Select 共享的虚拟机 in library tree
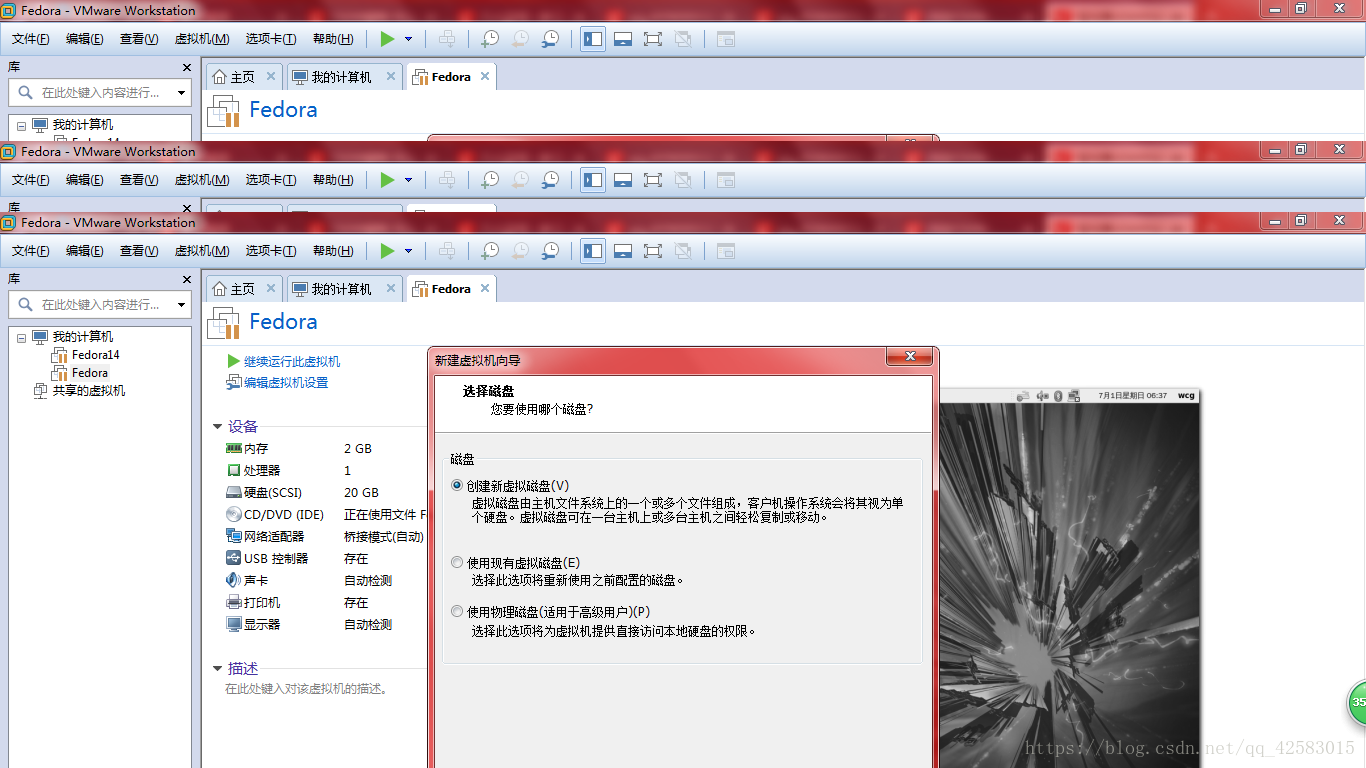 [89, 391]
